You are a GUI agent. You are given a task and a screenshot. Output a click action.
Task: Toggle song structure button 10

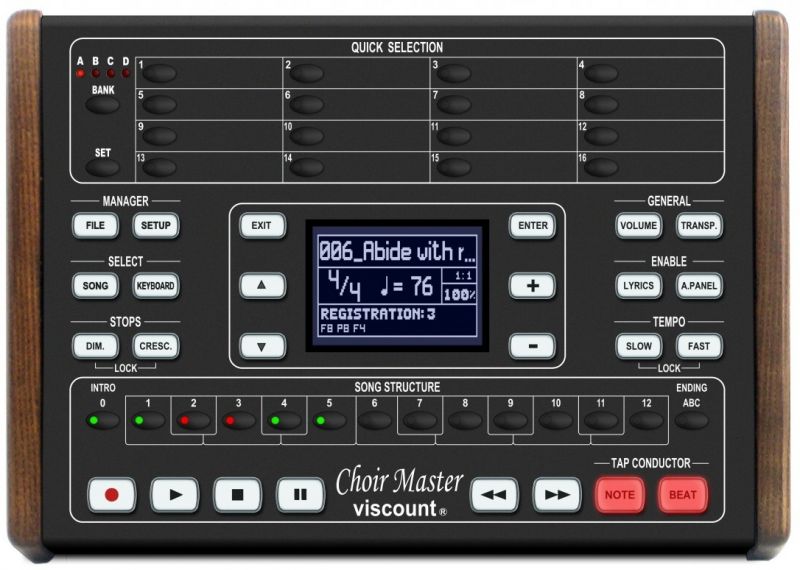pyautogui.click(x=556, y=421)
